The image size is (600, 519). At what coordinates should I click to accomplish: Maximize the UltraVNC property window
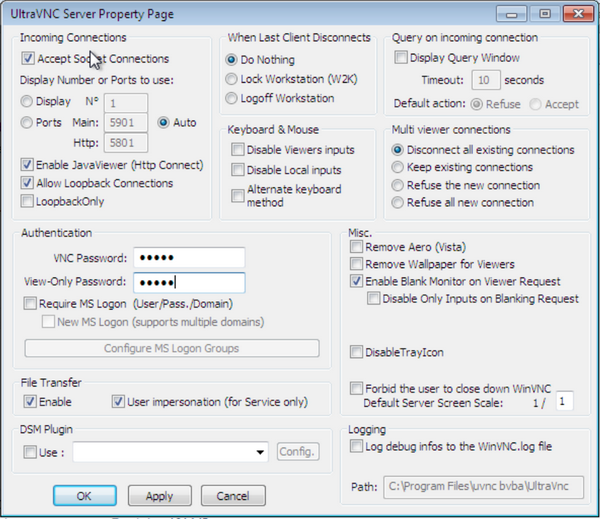point(545,14)
